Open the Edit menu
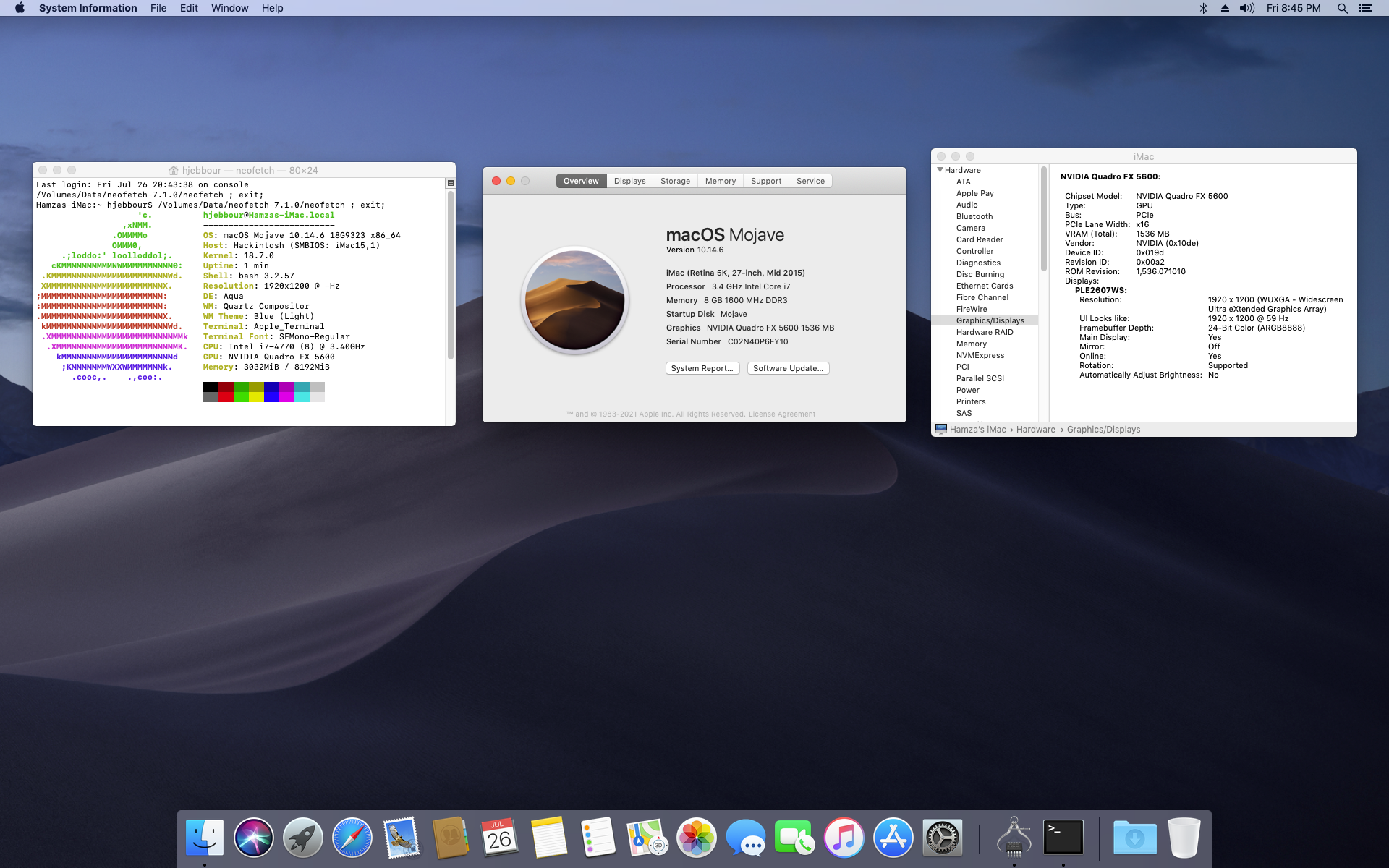Screen dimensions: 1389x868 [189, 8]
